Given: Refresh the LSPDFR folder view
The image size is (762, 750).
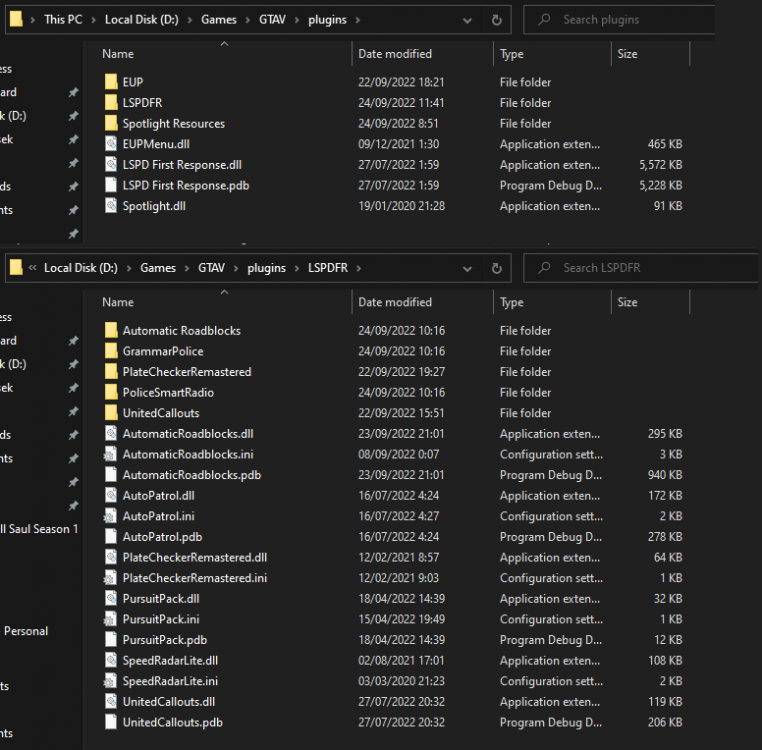Looking at the screenshot, I should pyautogui.click(x=496, y=268).
